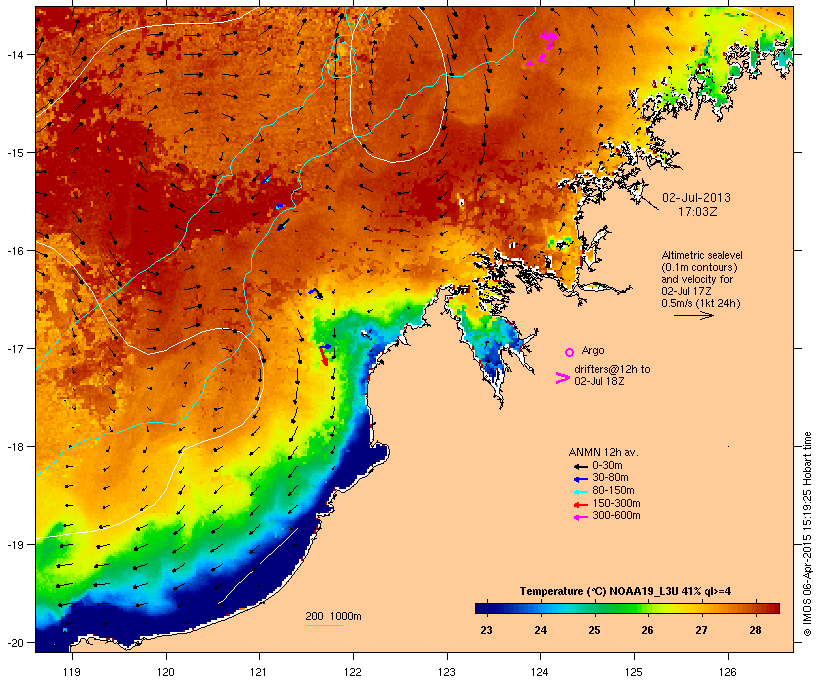
Task: Click the Argo legend label
Action: 593,350
